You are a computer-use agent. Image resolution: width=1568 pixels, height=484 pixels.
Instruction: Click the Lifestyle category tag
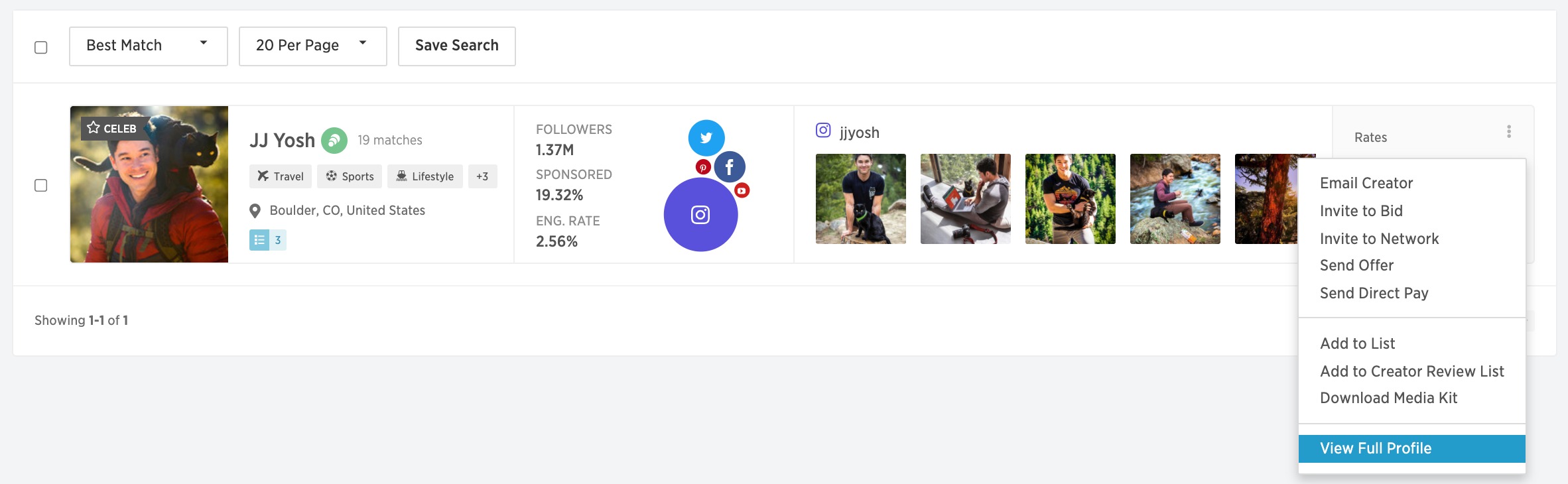pyautogui.click(x=425, y=176)
